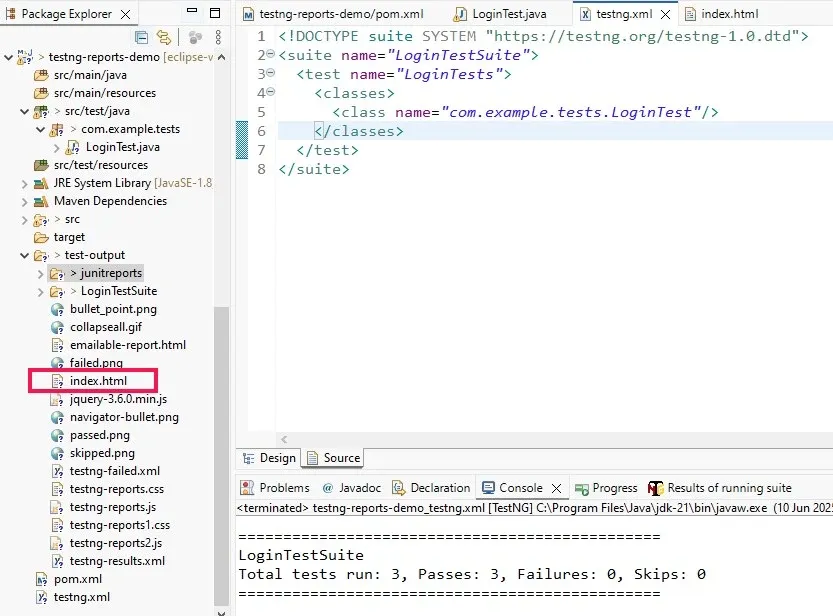The width and height of the screenshot is (833, 616).
Task: Select failed.png file
Action: coord(96,363)
